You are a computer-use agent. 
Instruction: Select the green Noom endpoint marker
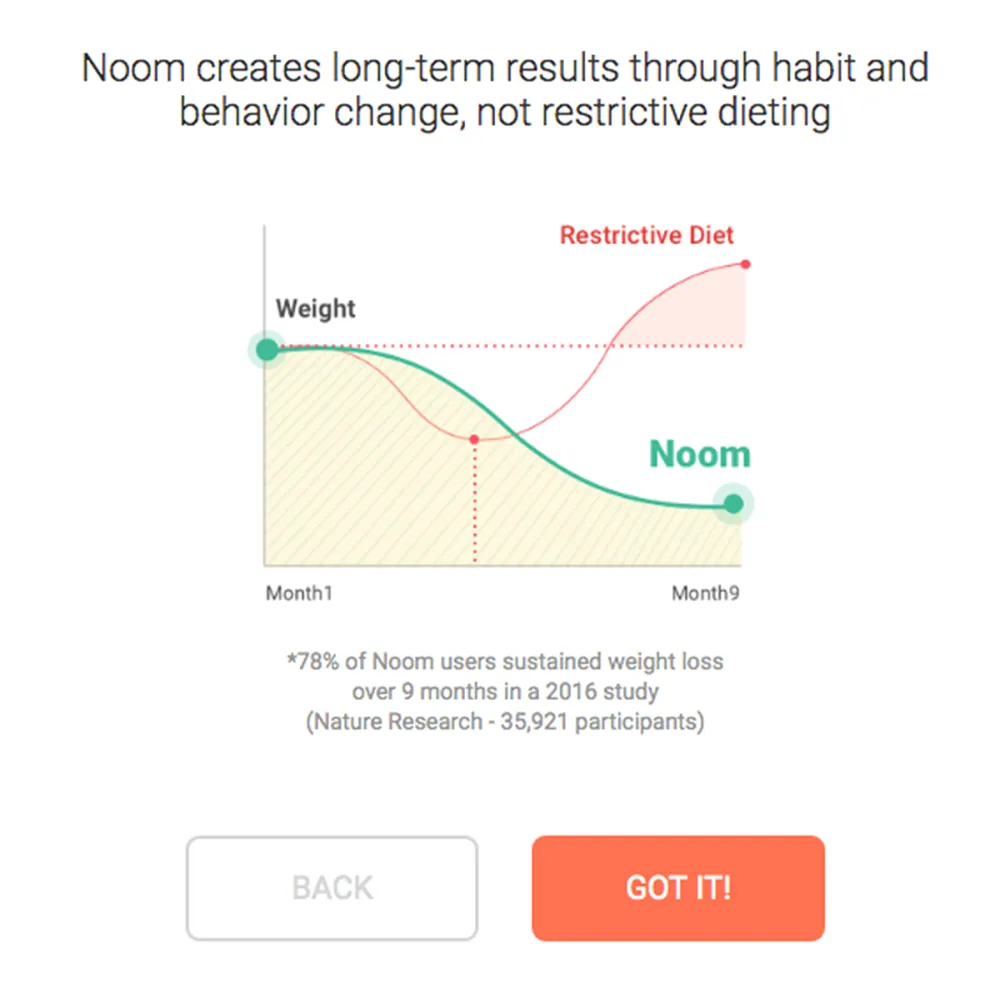coord(734,504)
